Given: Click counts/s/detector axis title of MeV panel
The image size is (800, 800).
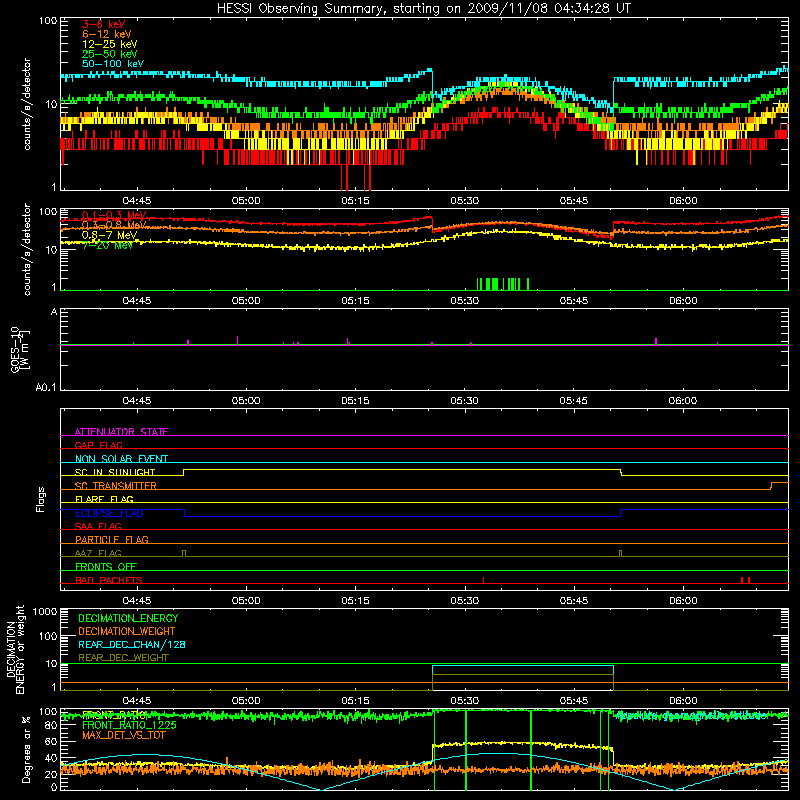Looking at the screenshot, I should (x=27, y=249).
